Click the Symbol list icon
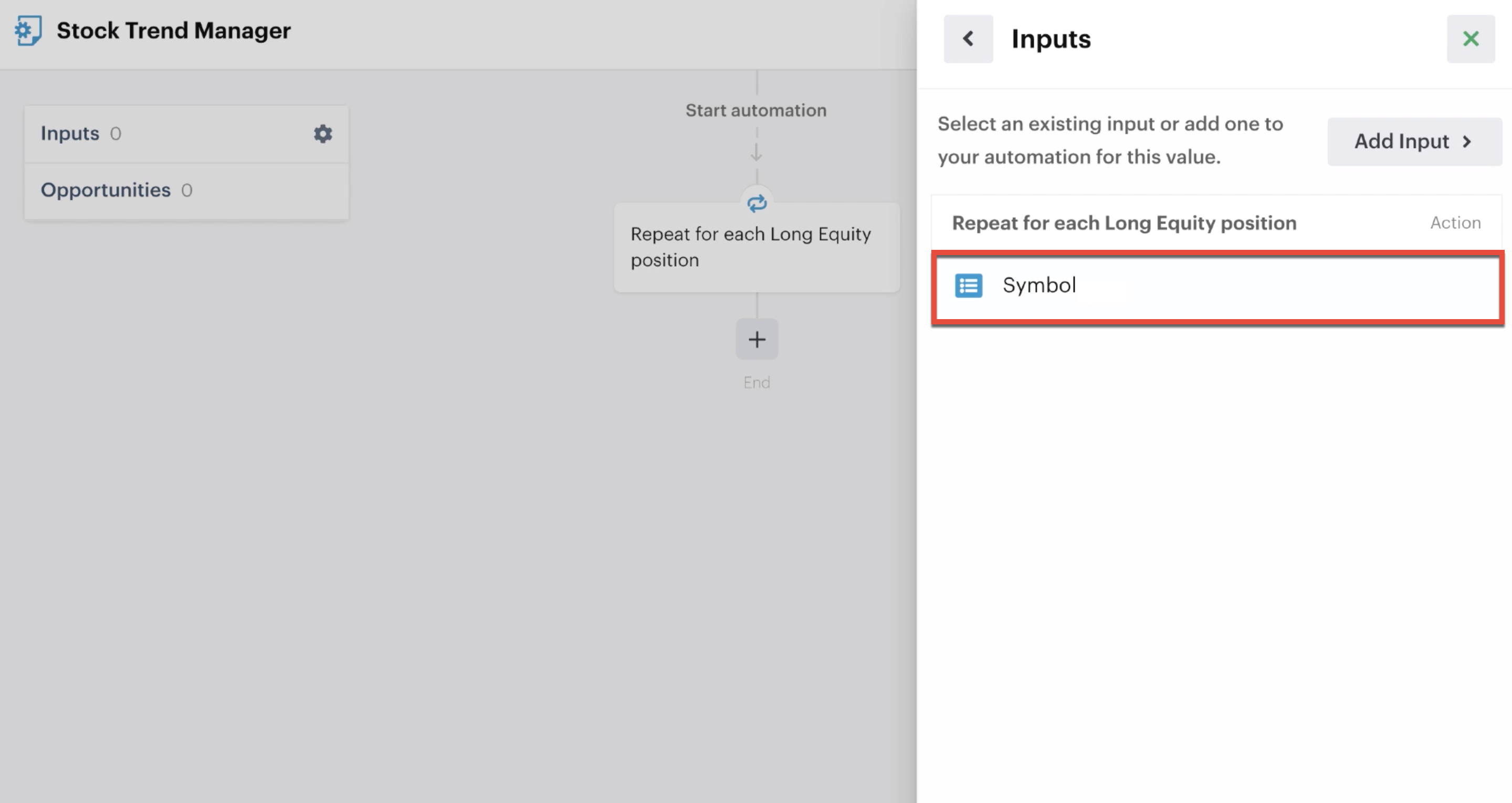The image size is (1512, 803). [969, 286]
